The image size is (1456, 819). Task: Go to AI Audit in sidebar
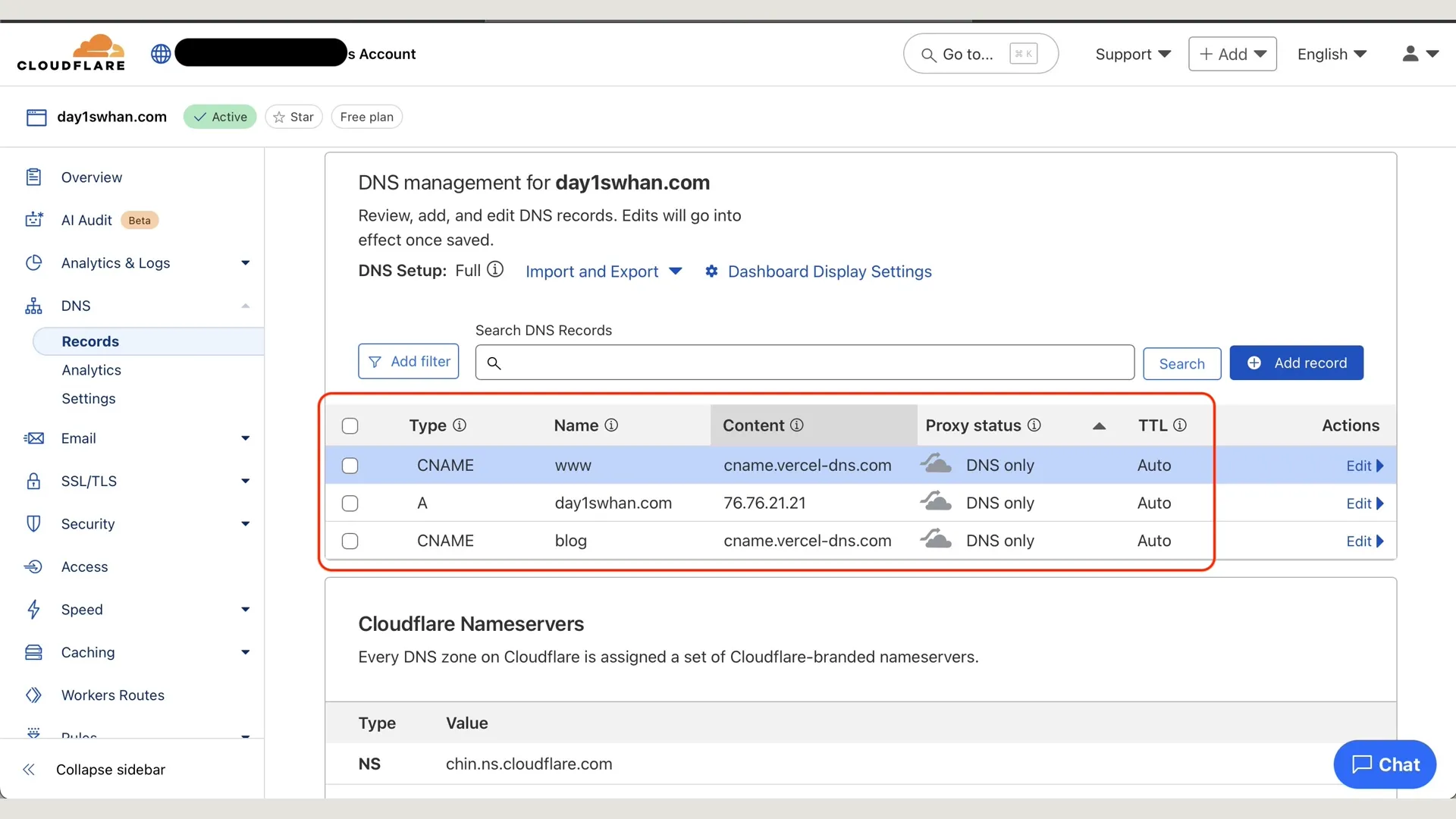(x=86, y=220)
